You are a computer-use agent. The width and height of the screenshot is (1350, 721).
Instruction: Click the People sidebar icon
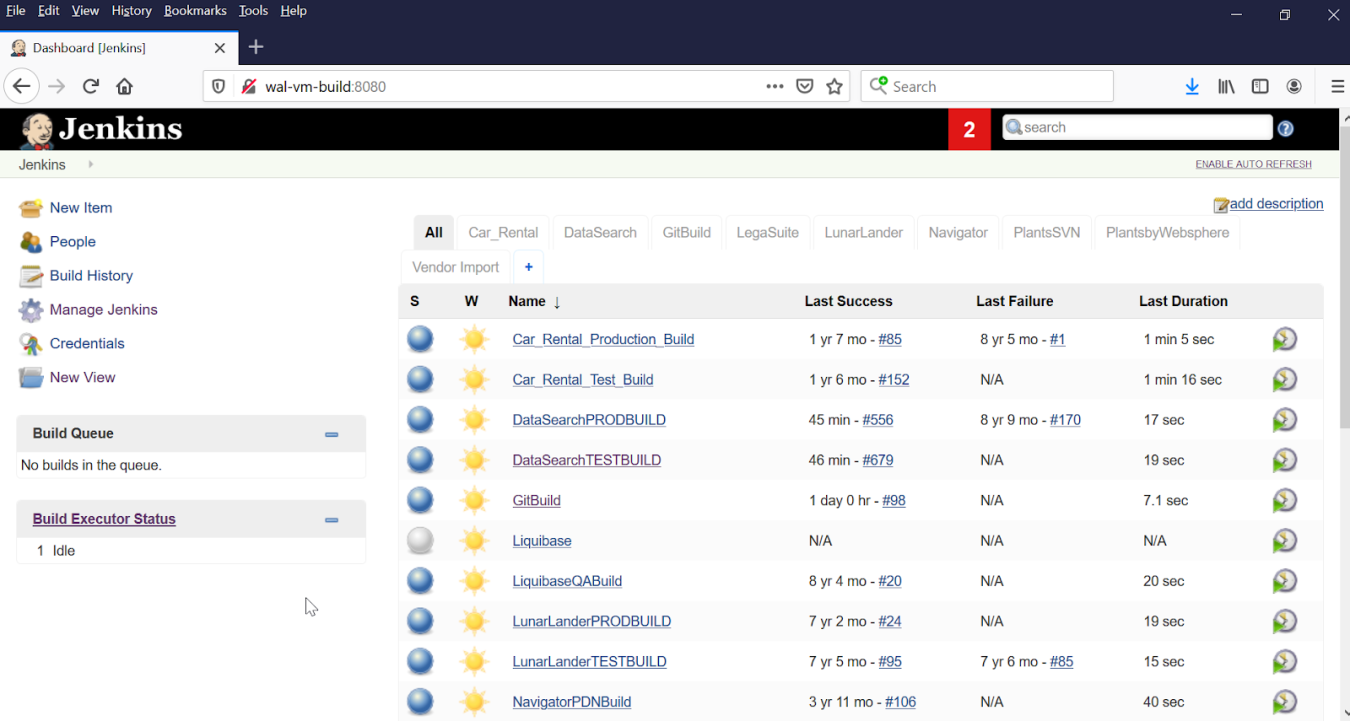(30, 241)
